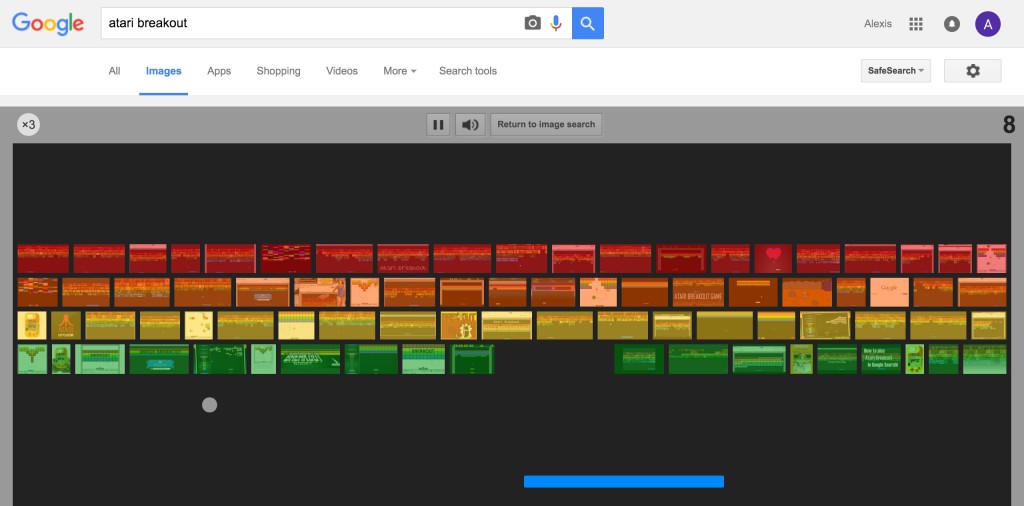Open the Shopping tab

[x=278, y=71]
